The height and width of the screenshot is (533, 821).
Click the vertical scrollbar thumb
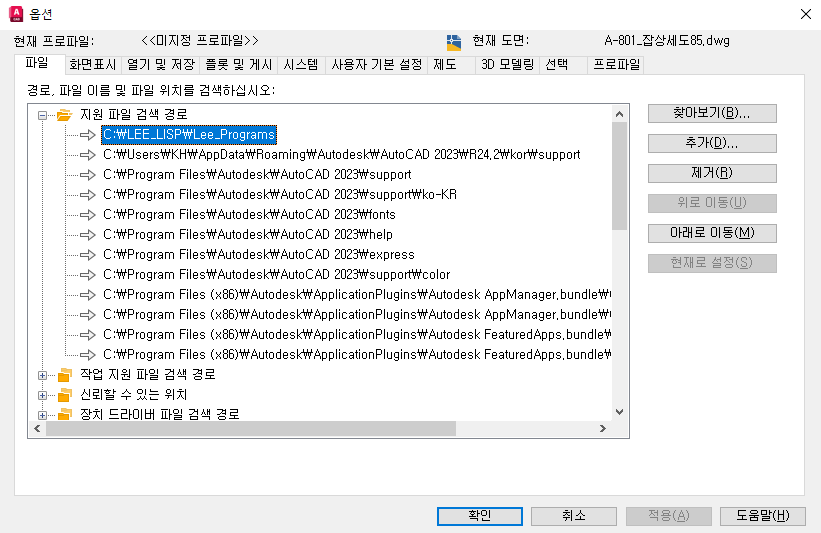pos(619,176)
